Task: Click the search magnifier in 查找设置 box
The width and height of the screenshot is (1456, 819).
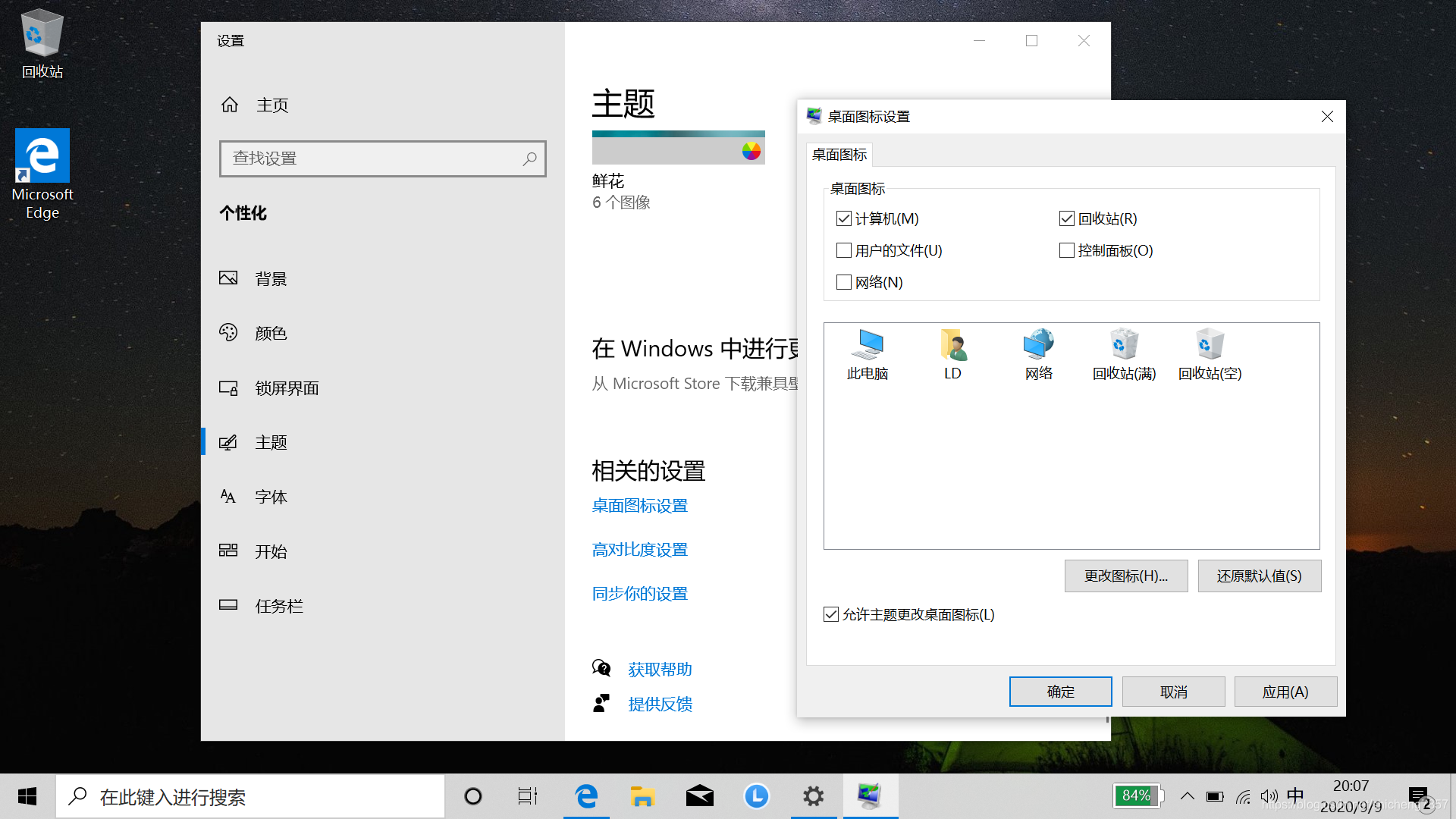Action: click(529, 158)
